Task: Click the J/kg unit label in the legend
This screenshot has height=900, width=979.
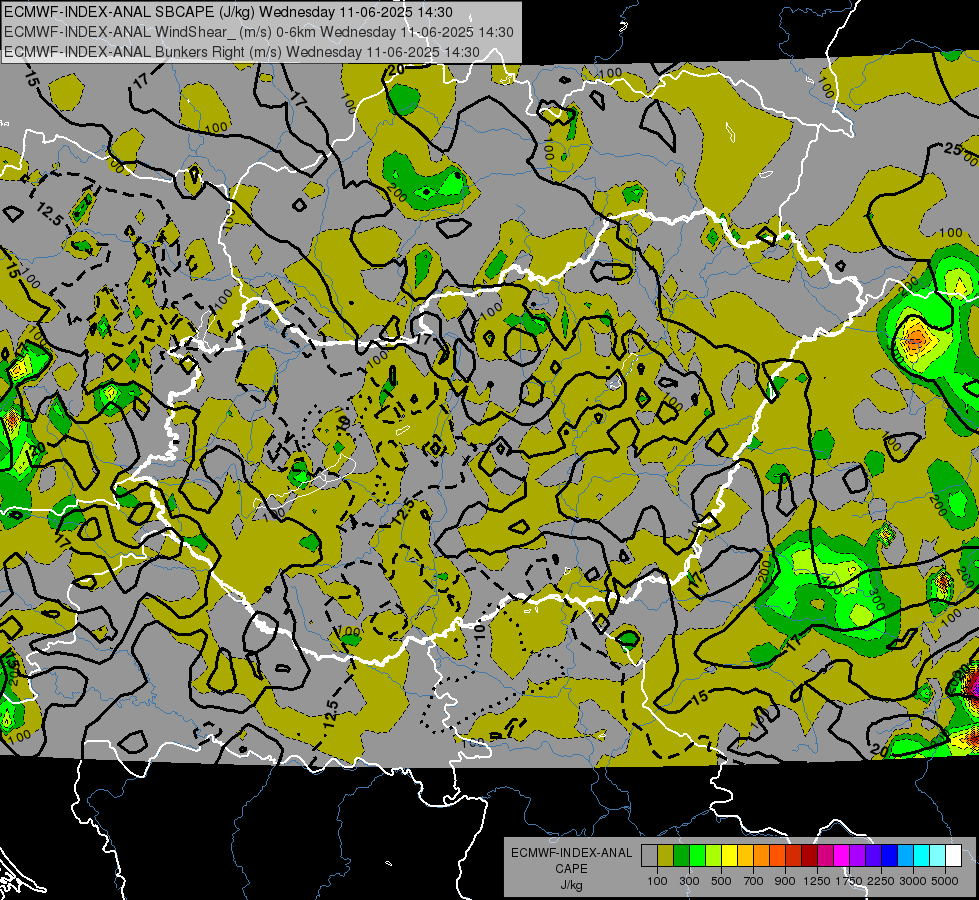Action: 571,885
